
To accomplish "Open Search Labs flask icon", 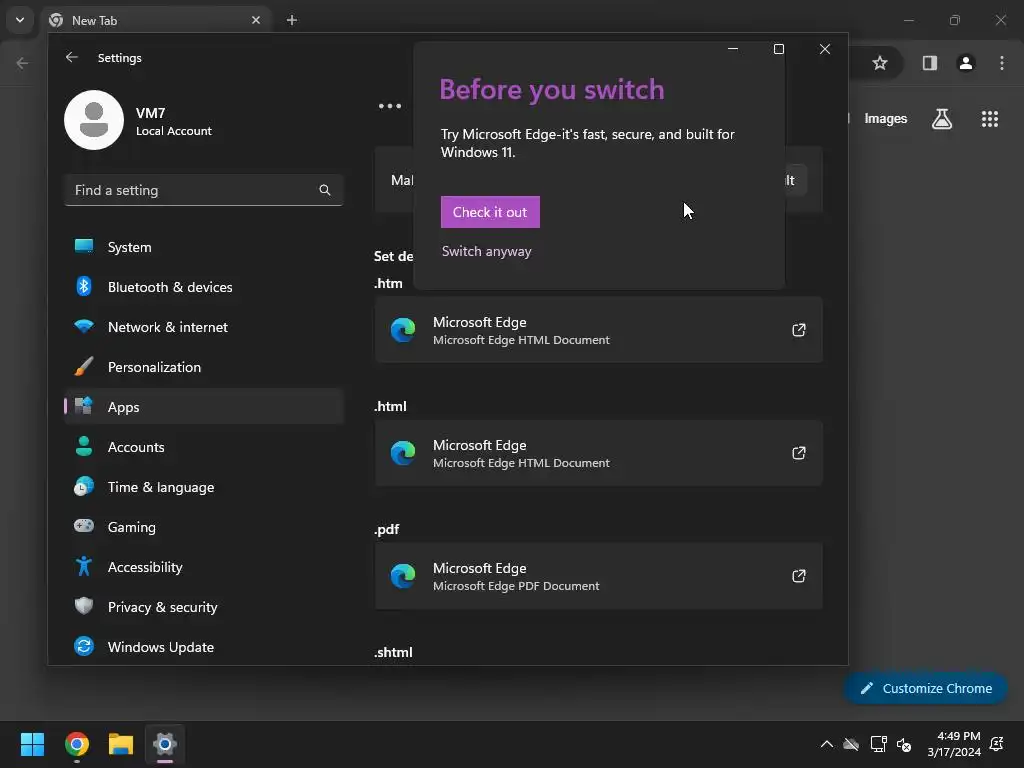I will pyautogui.click(x=942, y=119).
